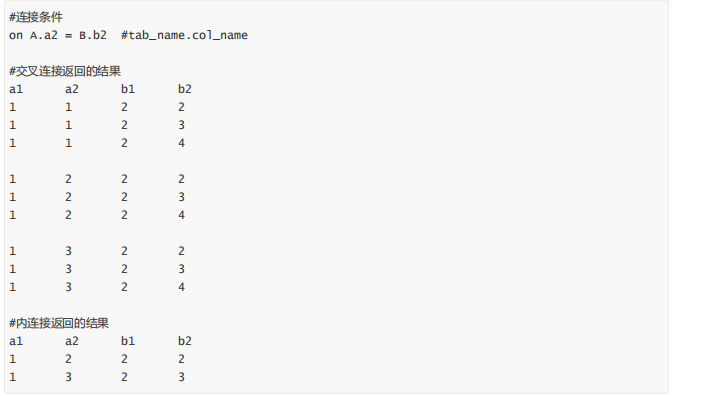Click the '#内连接返回的结果' heading comment
The width and height of the screenshot is (714, 396).
59,324
